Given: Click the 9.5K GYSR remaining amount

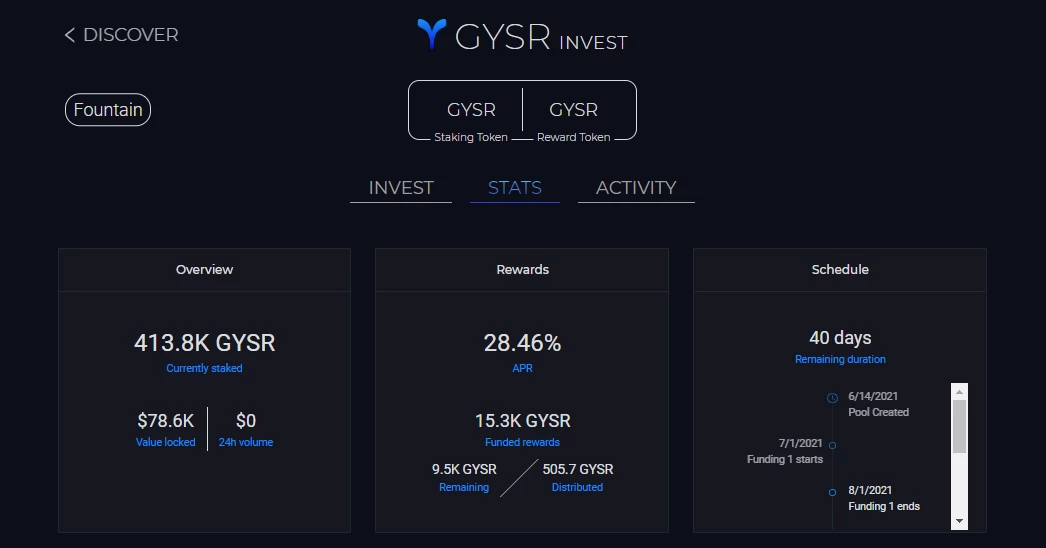Looking at the screenshot, I should [x=464, y=469].
